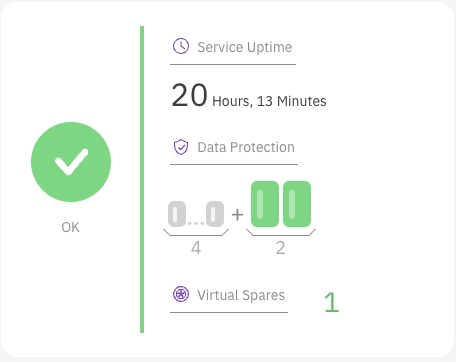456x362 pixels.
Task: Select the Virtual Spares heading
Action: click(x=241, y=295)
